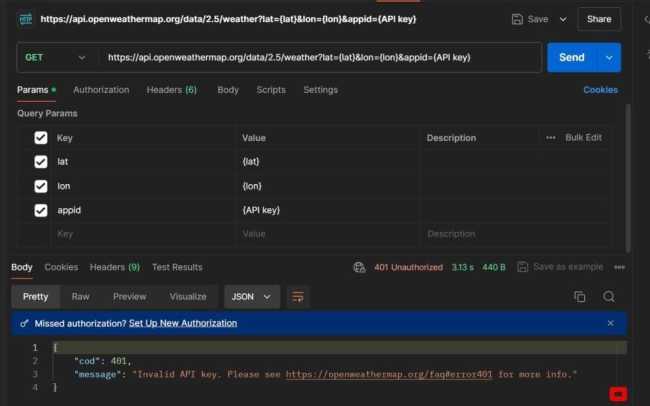
Task: Click the appid key cell
Action: pyautogui.click(x=143, y=210)
